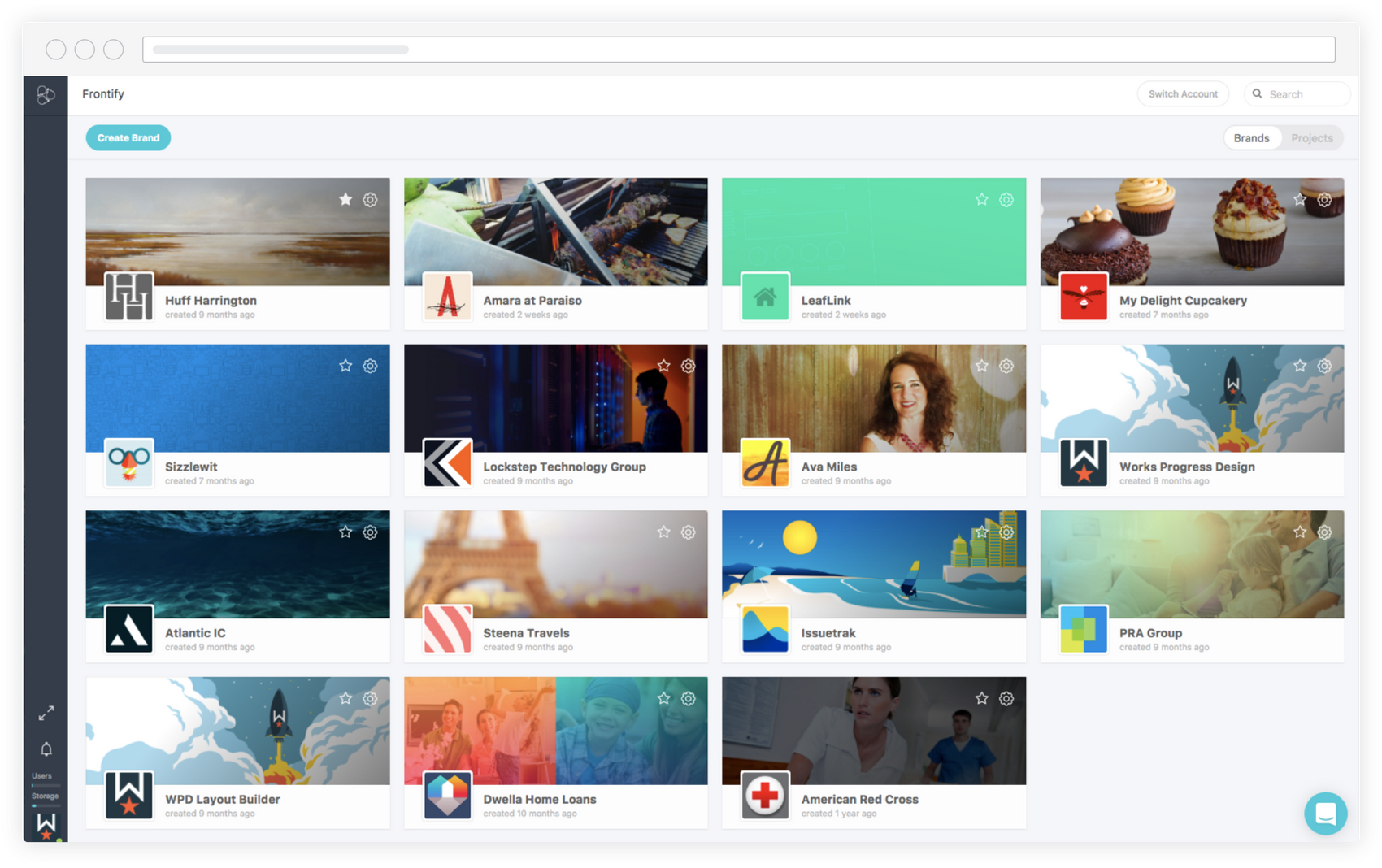1382x868 pixels.
Task: Click the My Delight Cupcakery logo
Action: pos(1084,297)
